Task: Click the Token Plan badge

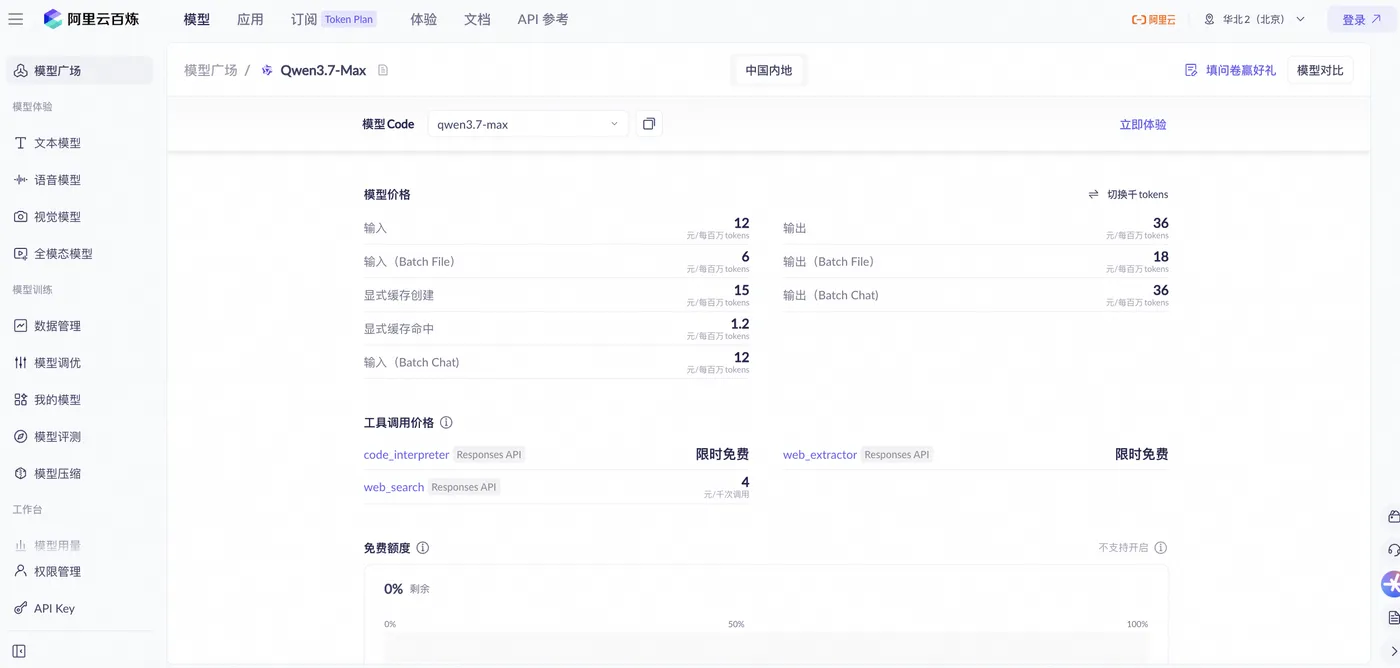Action: 349,19
